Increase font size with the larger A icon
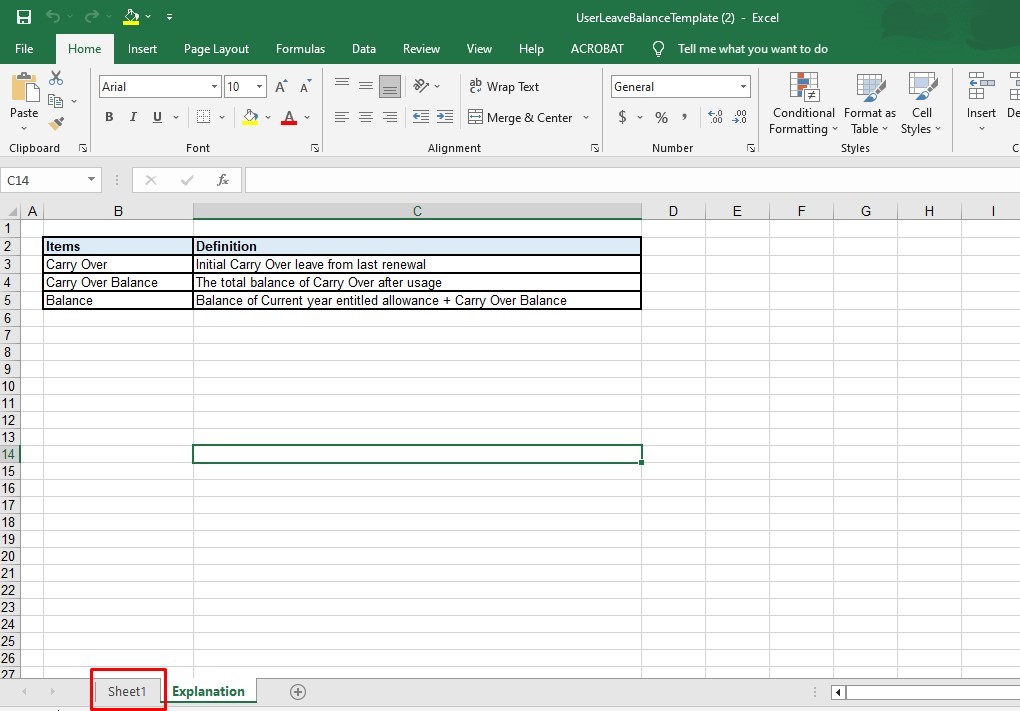Image resolution: width=1020 pixels, height=711 pixels. (281, 87)
